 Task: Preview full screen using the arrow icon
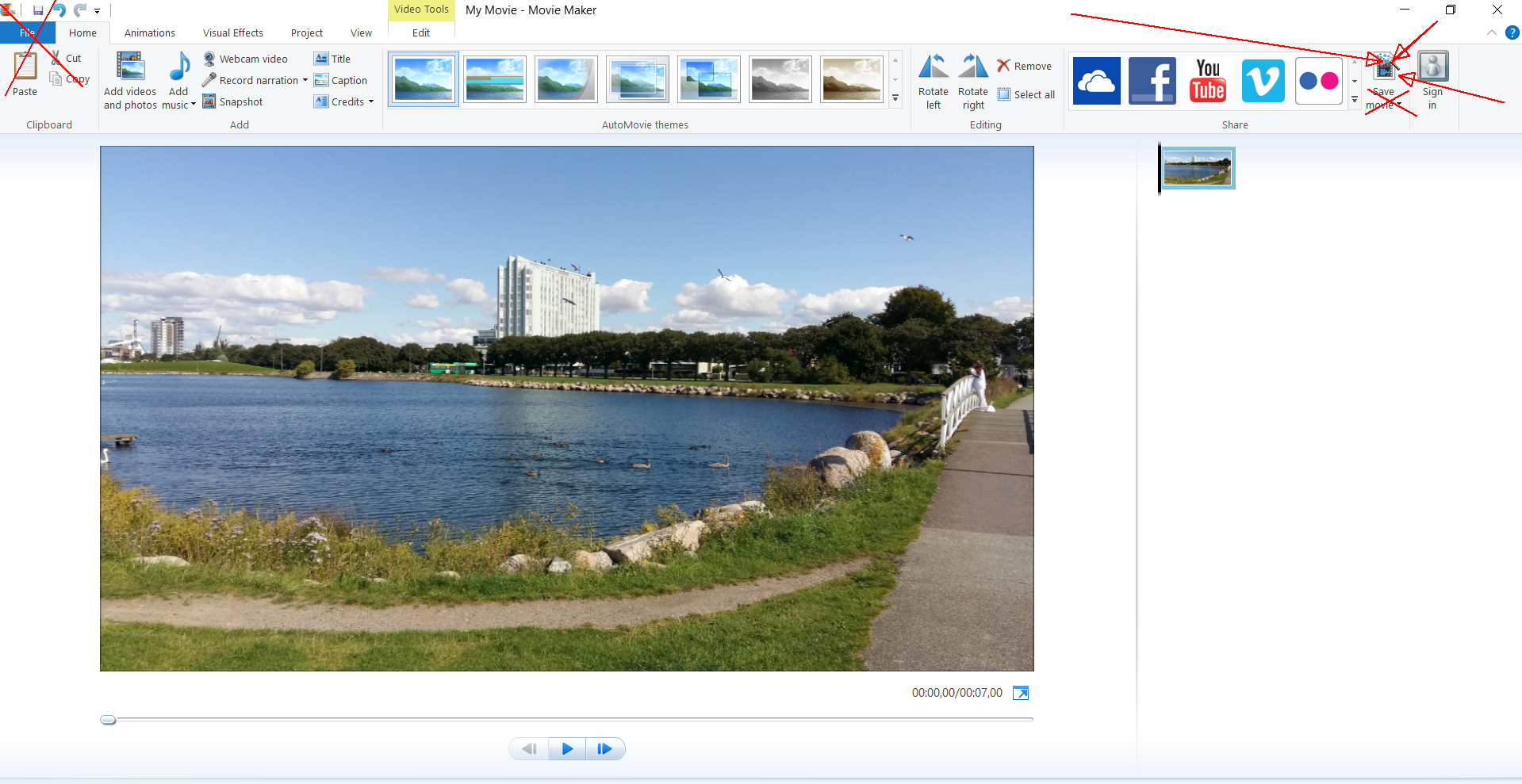point(1021,694)
